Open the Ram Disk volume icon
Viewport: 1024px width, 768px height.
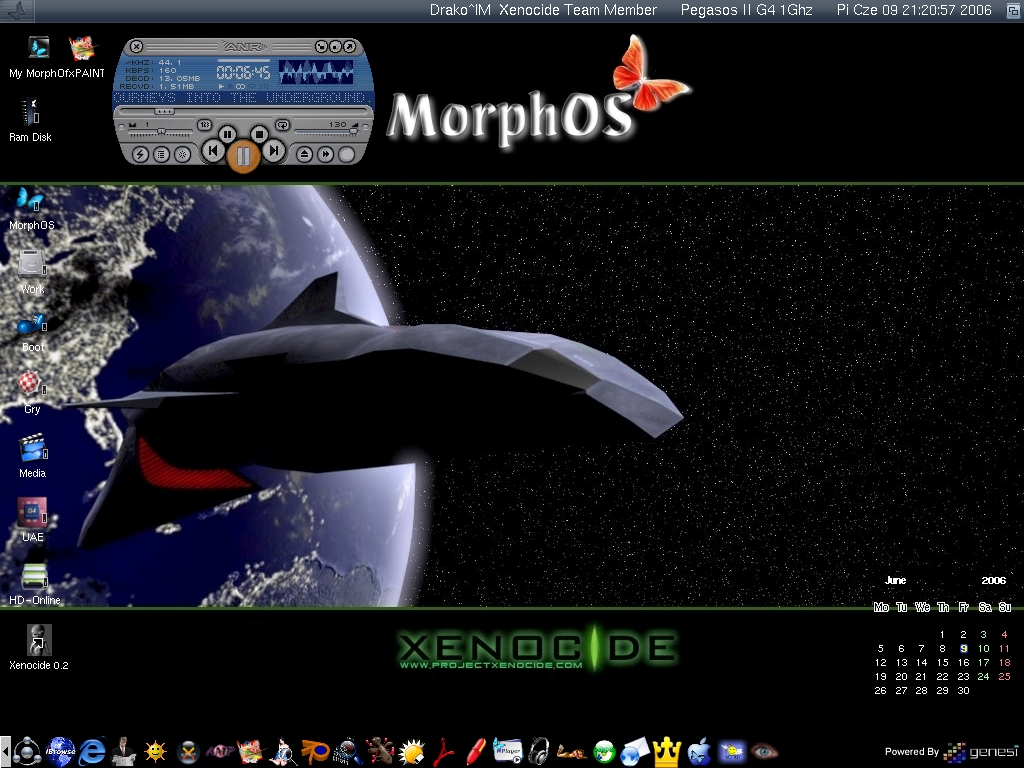pyautogui.click(x=30, y=112)
